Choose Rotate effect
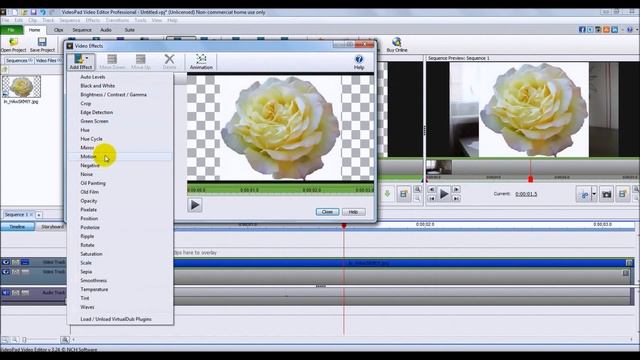The height and width of the screenshot is (360, 640). click(x=87, y=245)
